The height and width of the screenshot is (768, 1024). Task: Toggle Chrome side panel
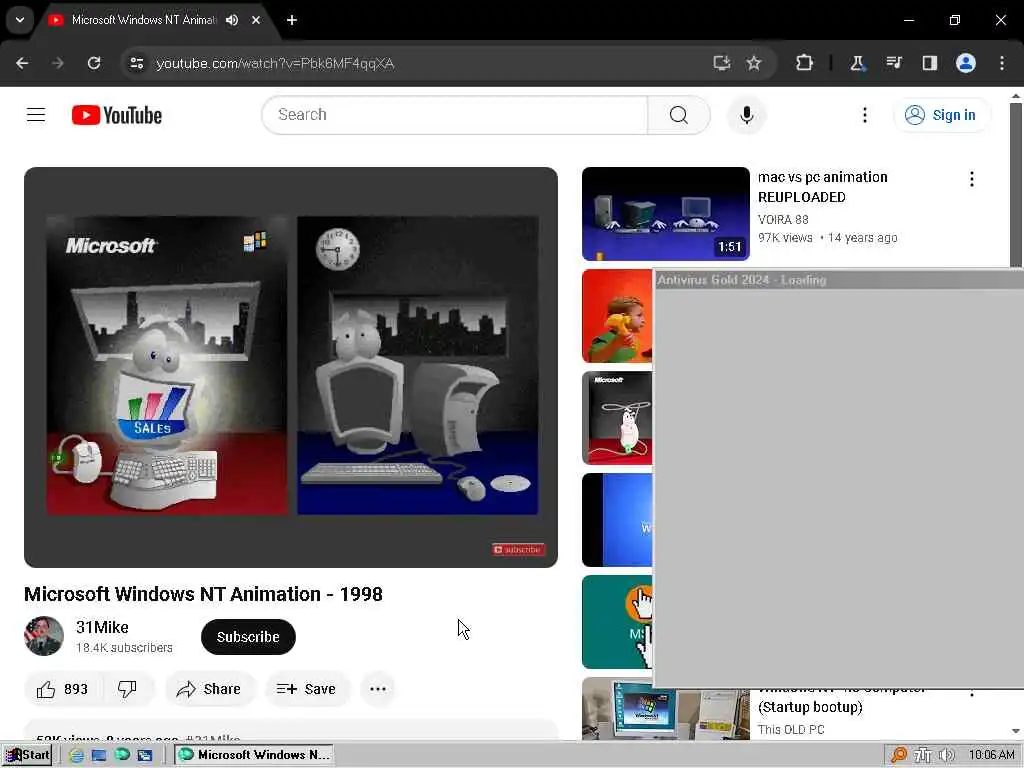[x=929, y=63]
